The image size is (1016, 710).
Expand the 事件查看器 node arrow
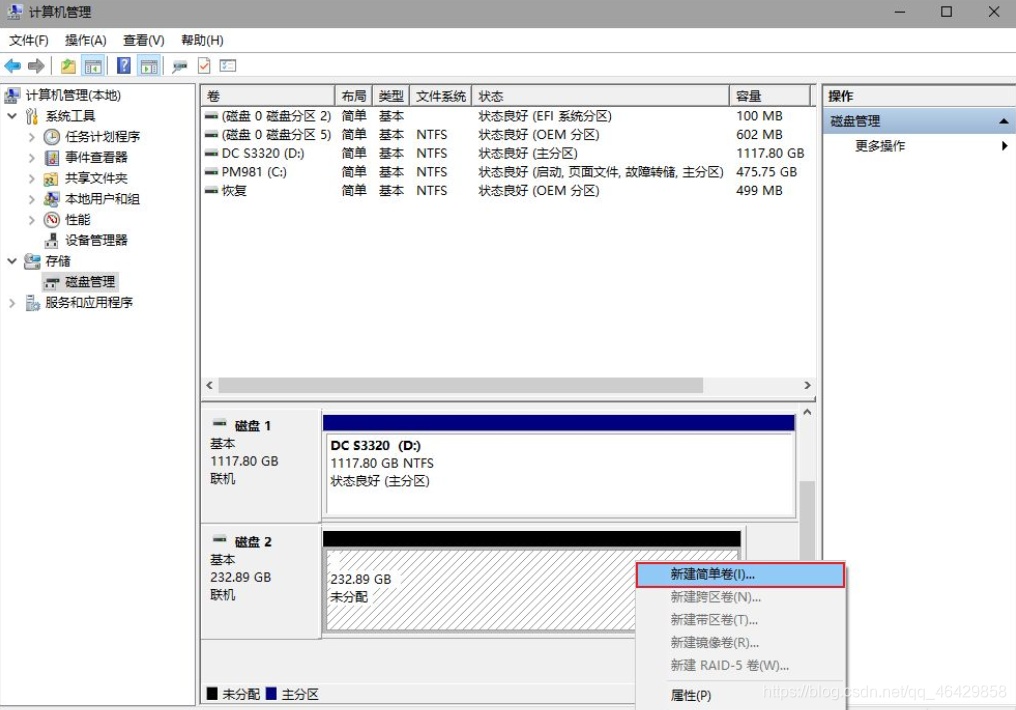(x=31, y=157)
